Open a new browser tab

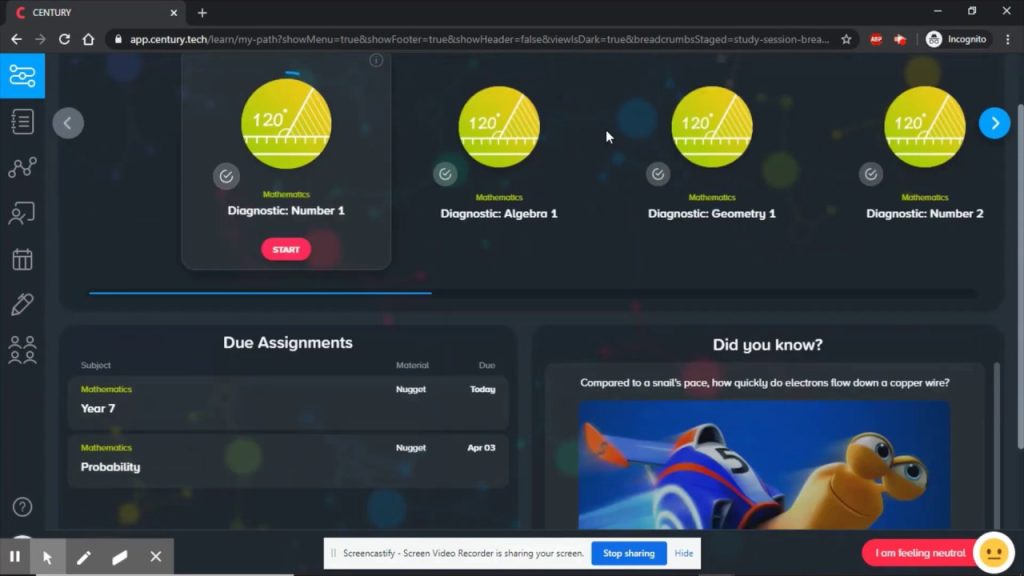tap(202, 12)
